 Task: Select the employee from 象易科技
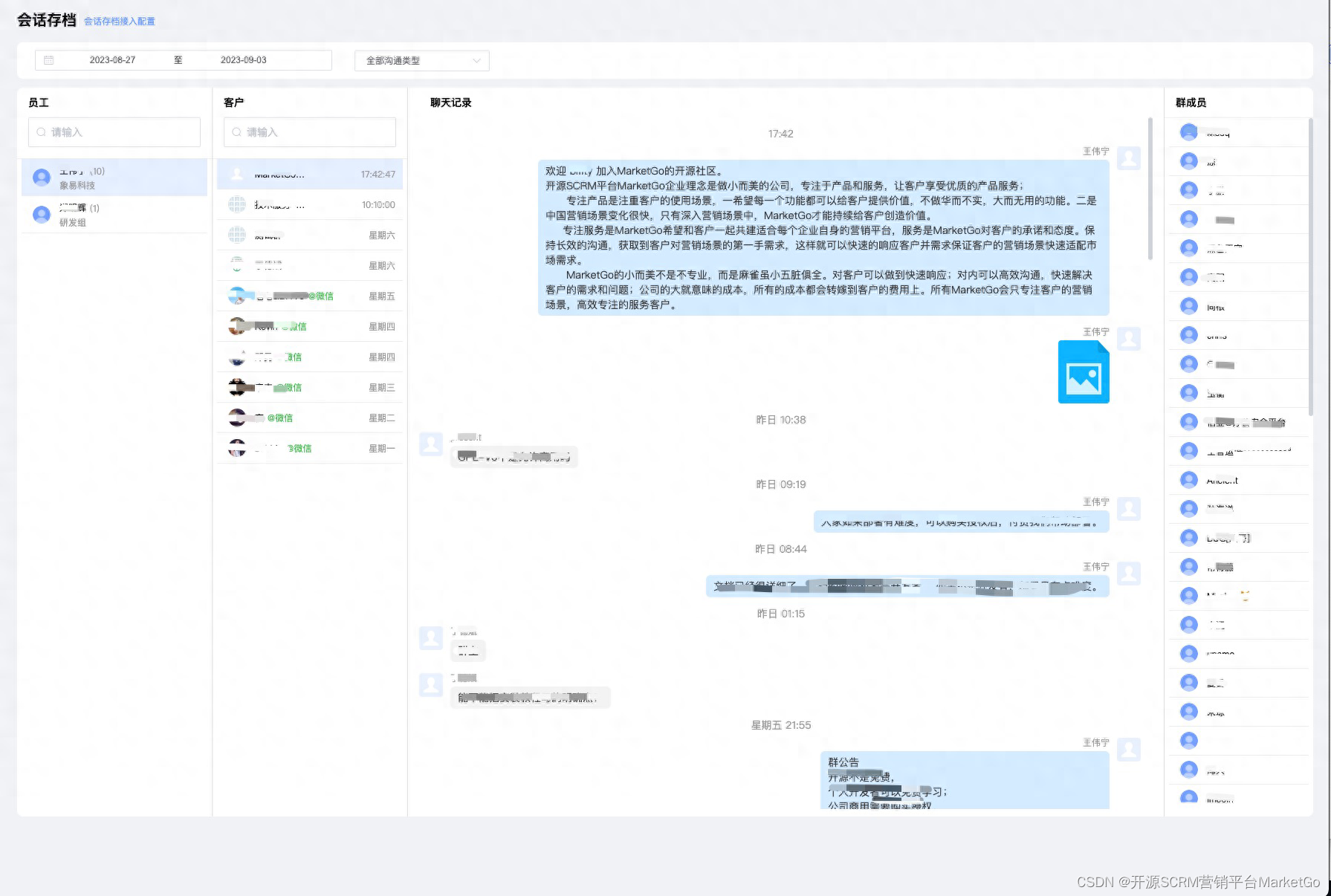point(114,178)
